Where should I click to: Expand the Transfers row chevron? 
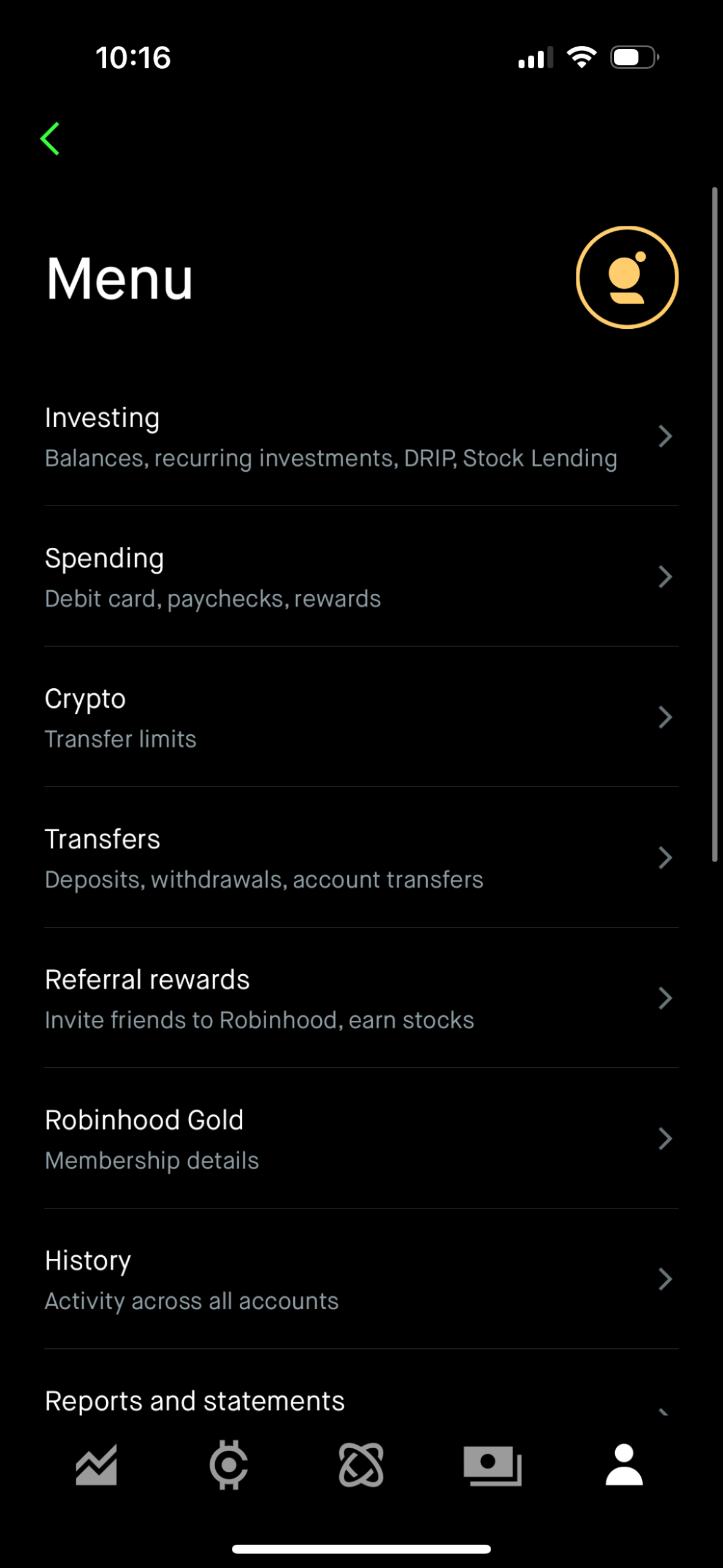point(666,858)
